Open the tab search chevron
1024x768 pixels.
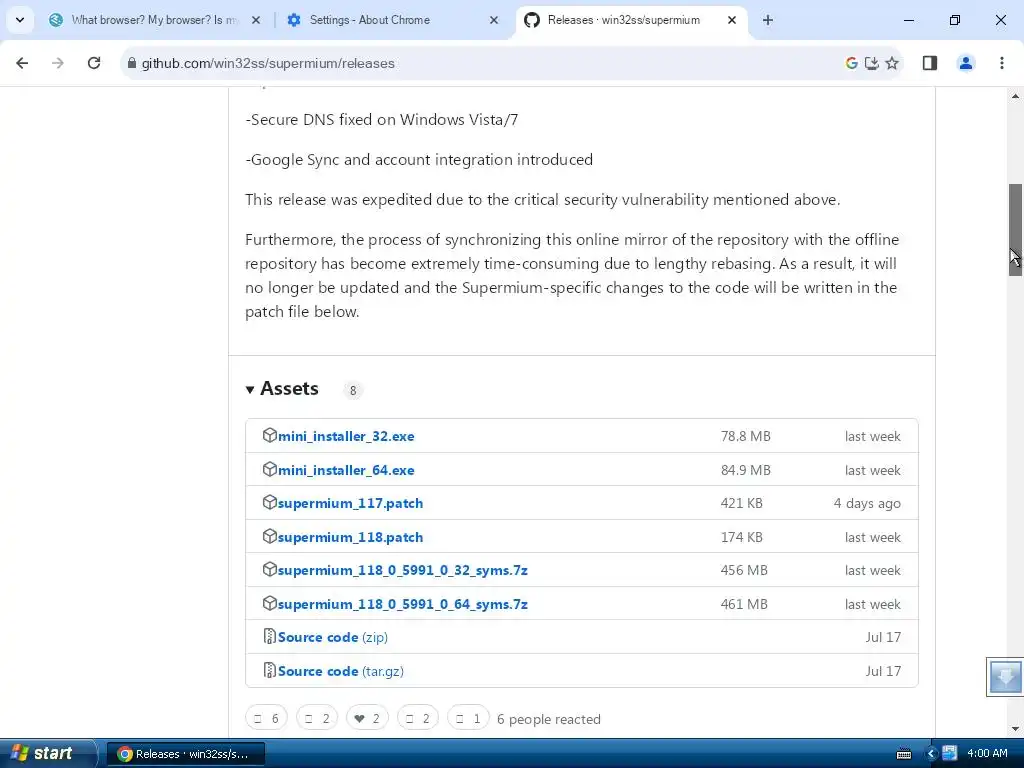(x=20, y=20)
